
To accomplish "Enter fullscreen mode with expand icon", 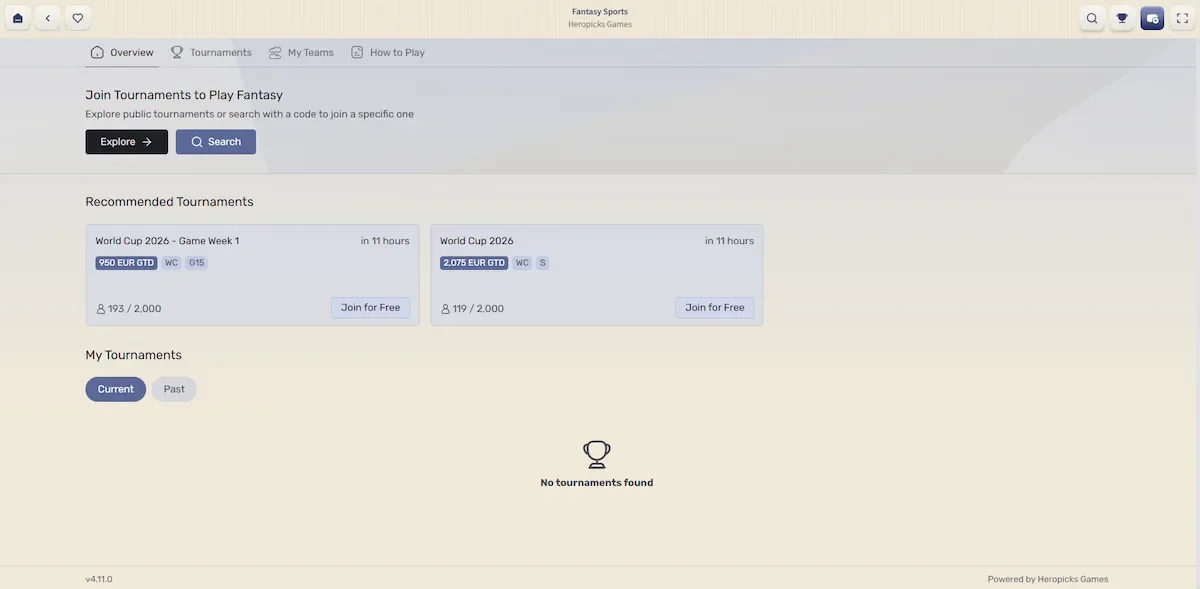I will pos(1182,18).
